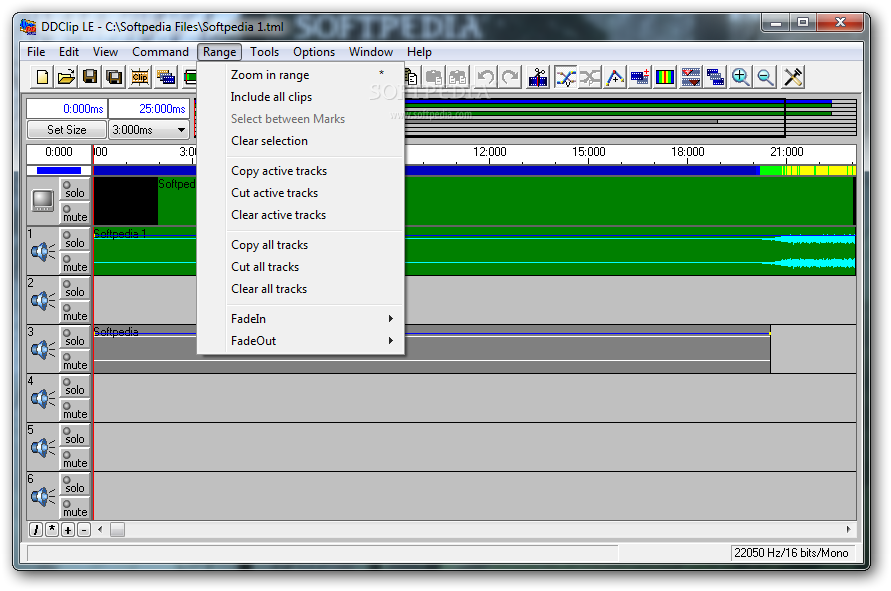Solo audio track 6
Image resolution: width=891 pixels, height=591 pixels.
(74, 484)
